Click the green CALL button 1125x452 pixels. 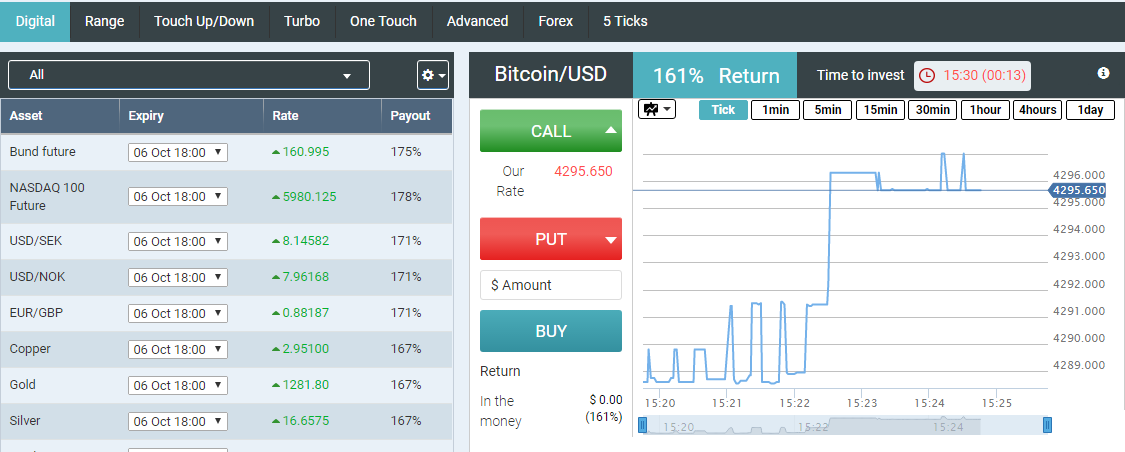coord(551,131)
